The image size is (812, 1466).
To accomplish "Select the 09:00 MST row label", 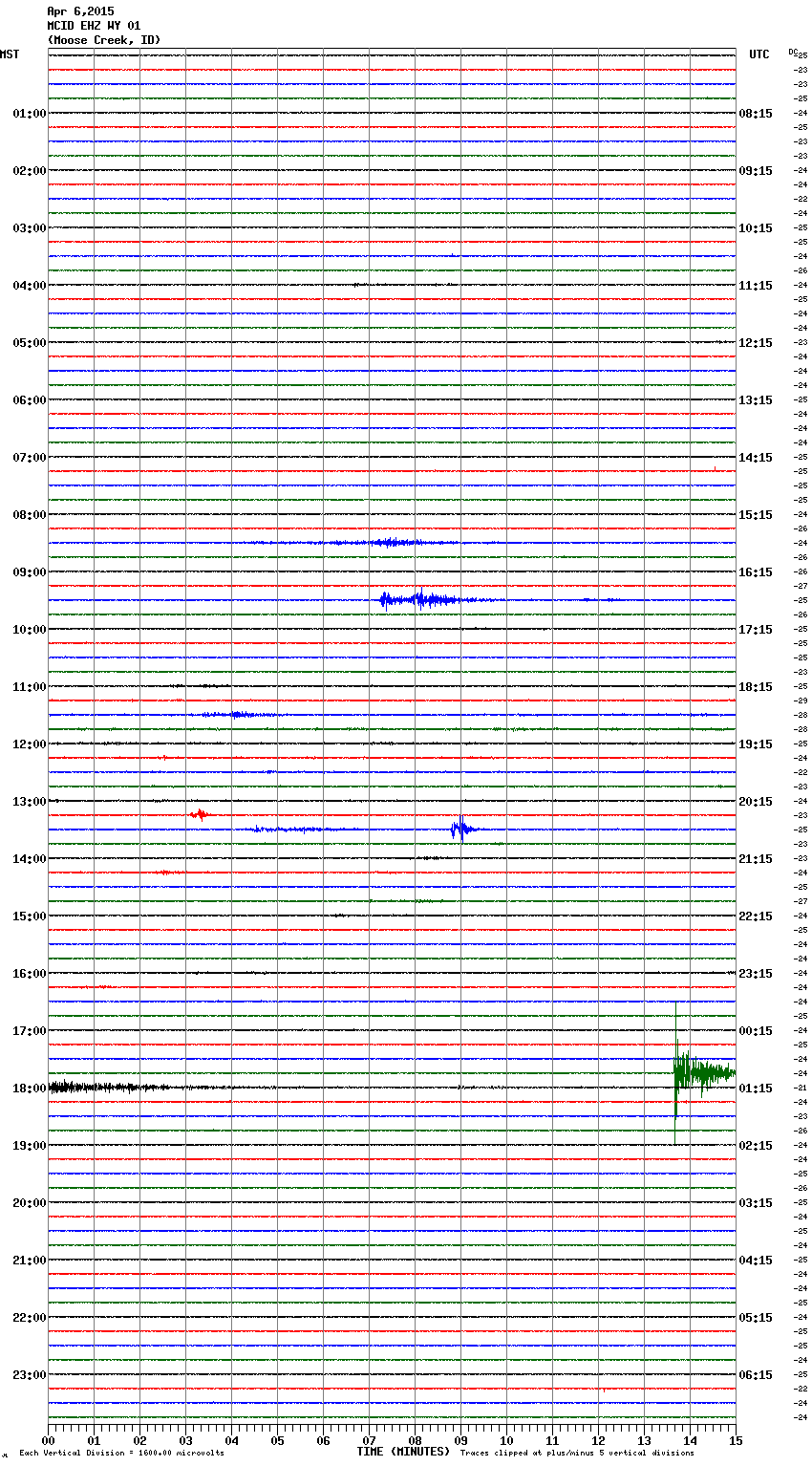I will pyautogui.click(x=30, y=572).
